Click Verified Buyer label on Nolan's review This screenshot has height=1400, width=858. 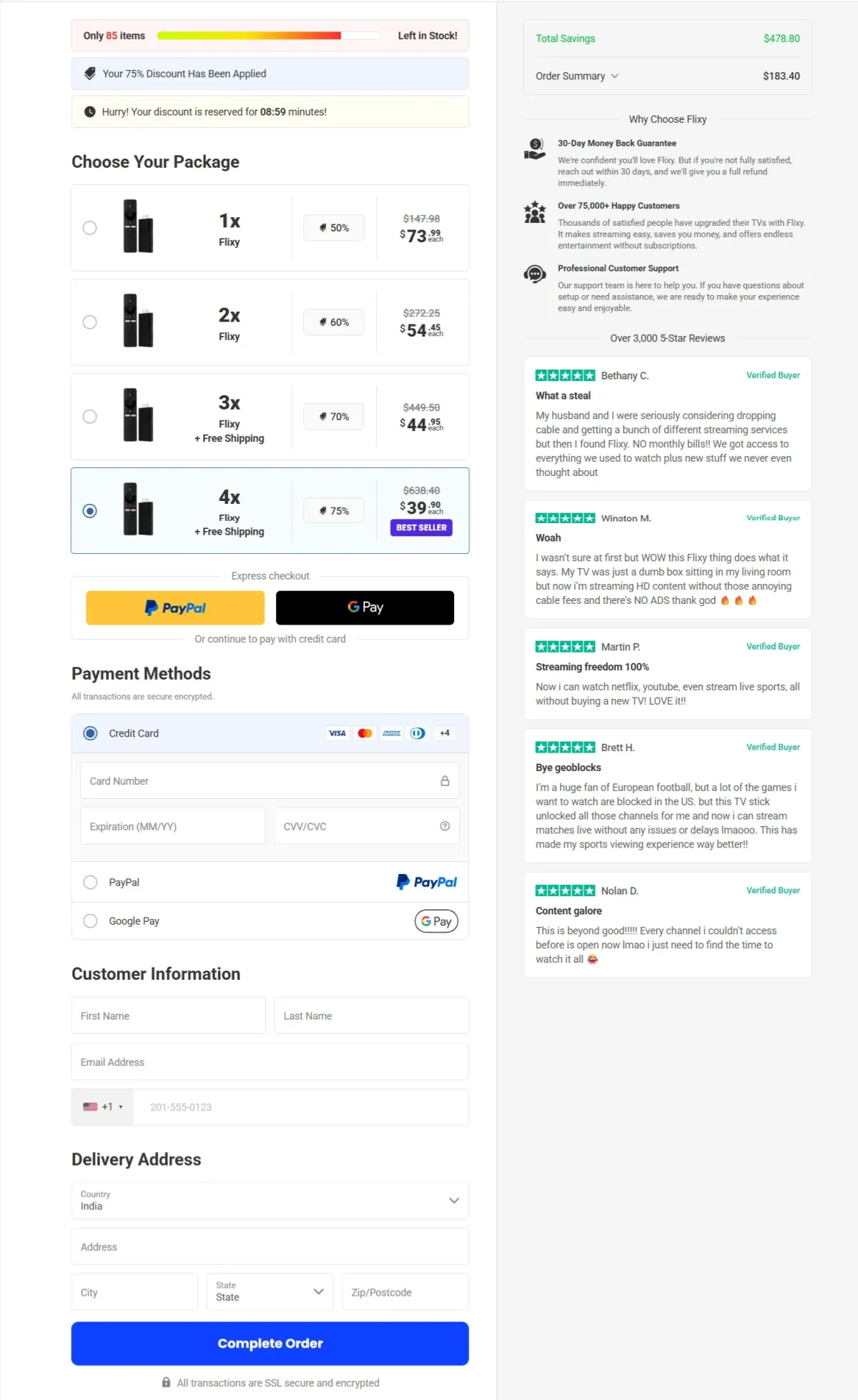click(x=773, y=890)
